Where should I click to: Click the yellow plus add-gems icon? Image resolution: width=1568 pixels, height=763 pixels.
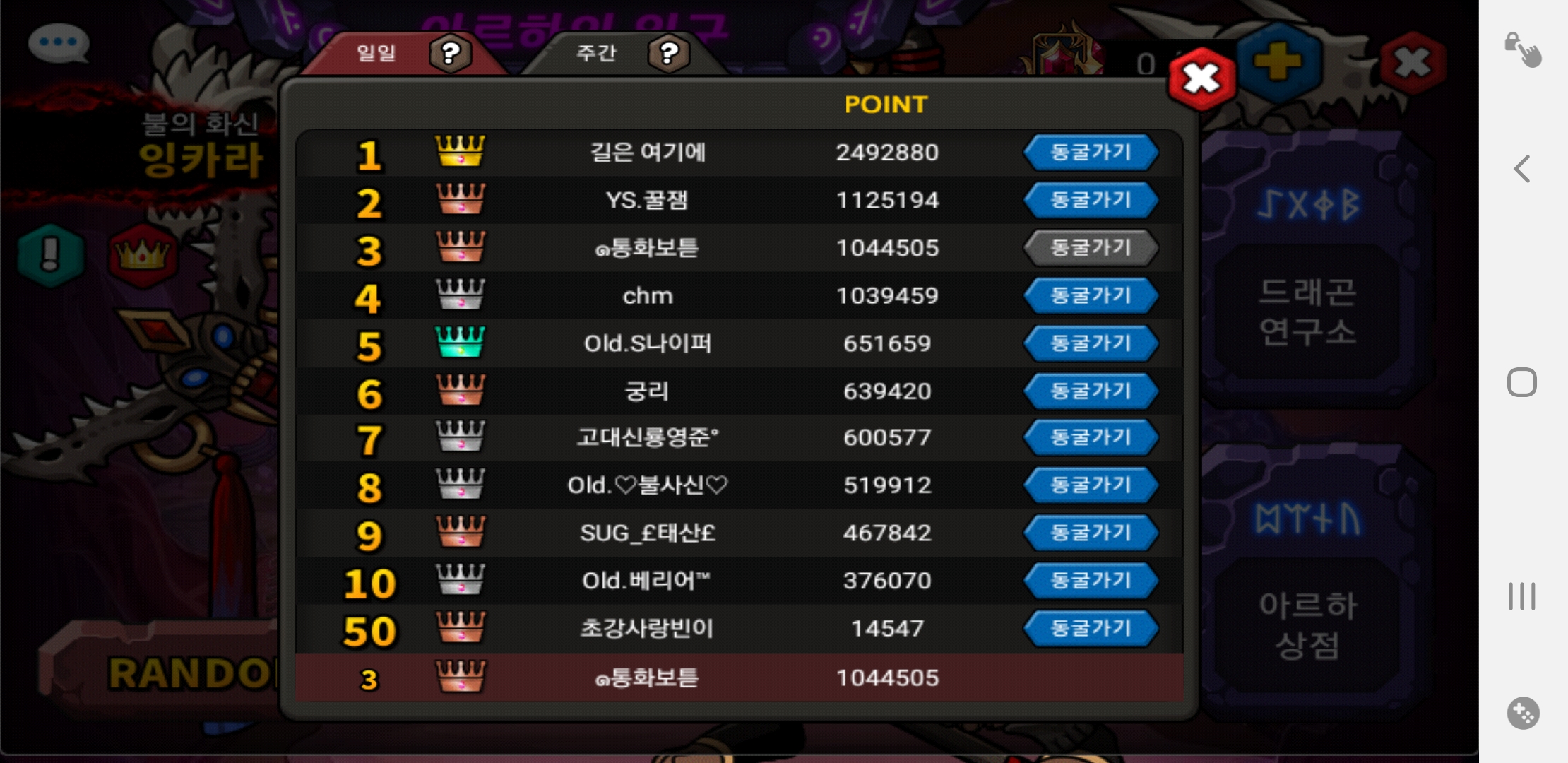(x=1278, y=61)
